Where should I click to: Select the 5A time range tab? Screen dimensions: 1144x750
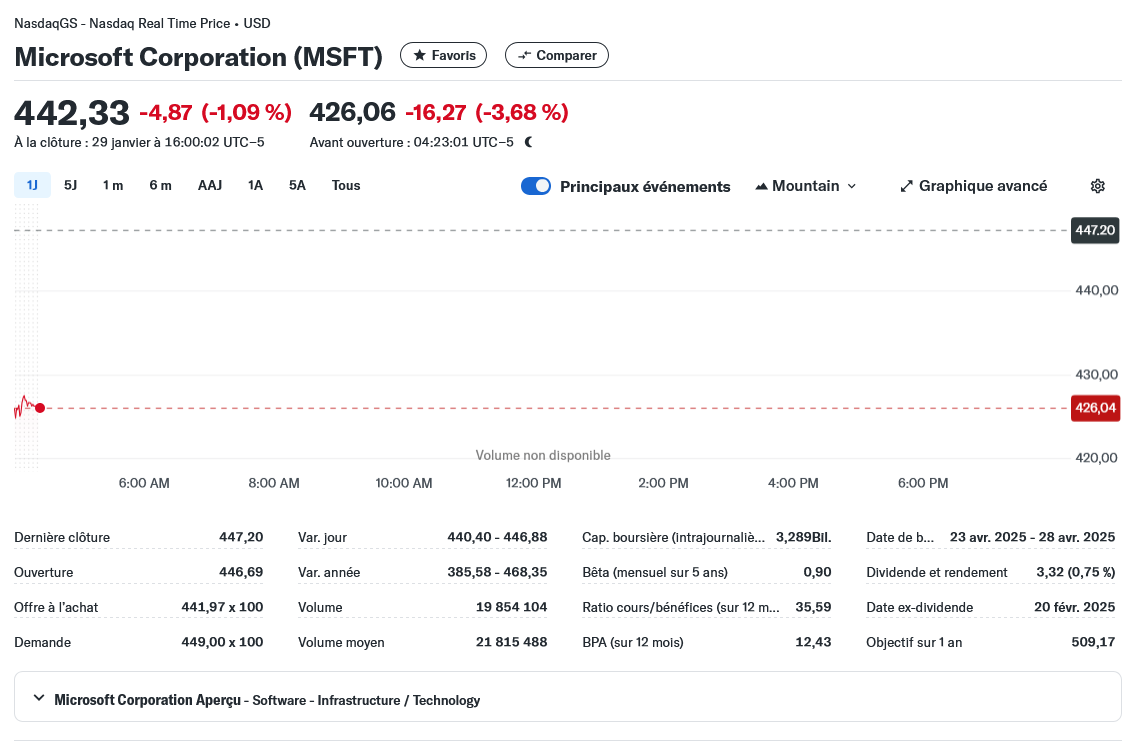297,185
